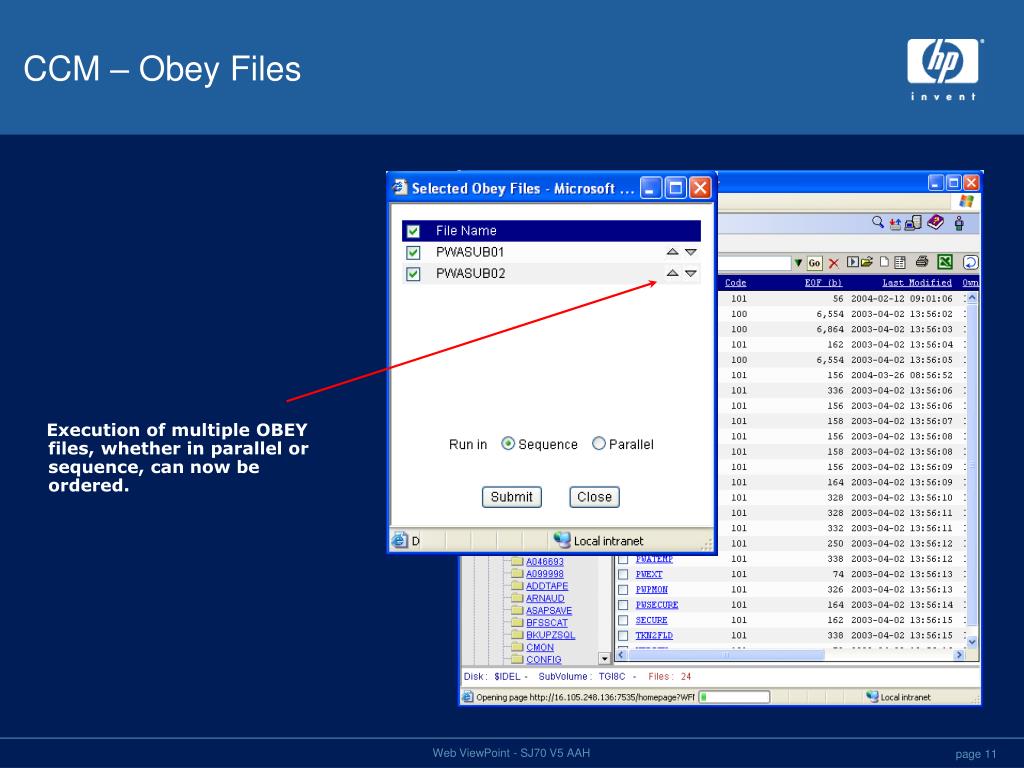Click the computer and server icon
The image size is (1024, 768).
tap(913, 223)
